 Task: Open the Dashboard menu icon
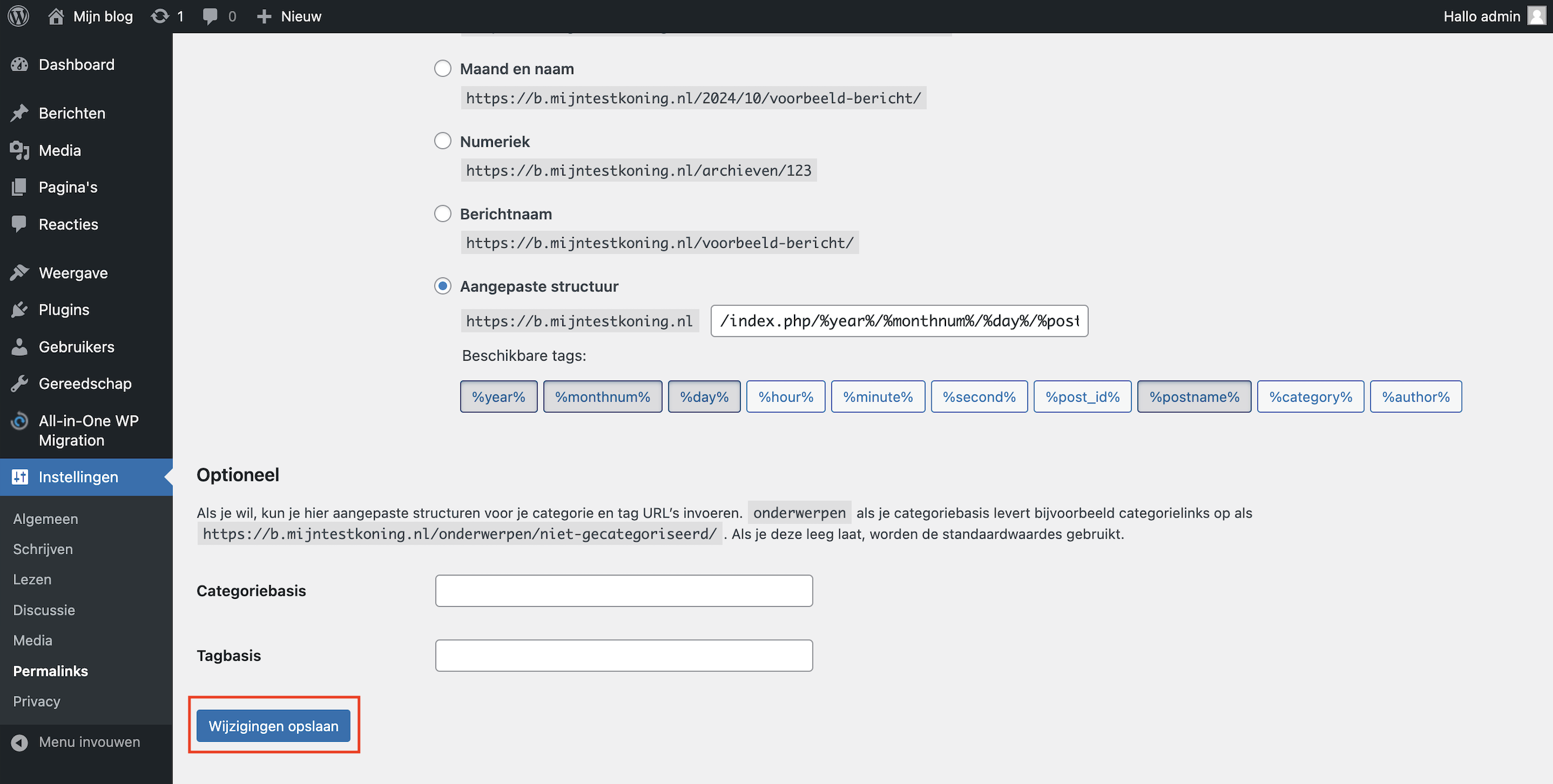point(20,65)
